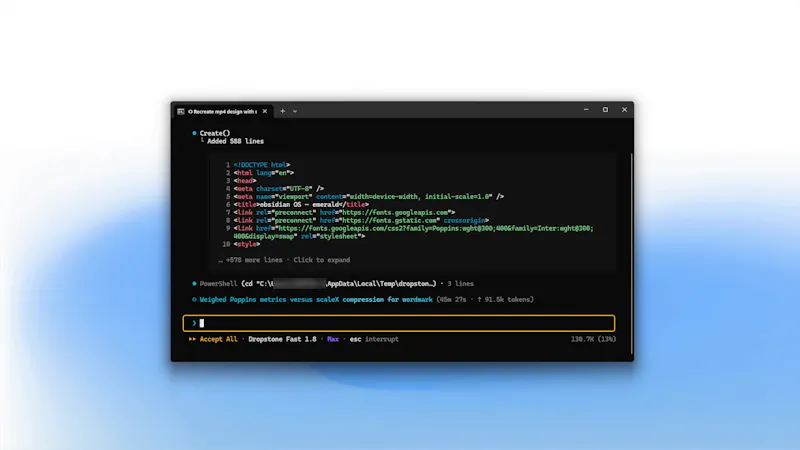The image size is (800, 450).
Task: Click line 9 Poppins stylesheet link URL
Action: click(413, 232)
